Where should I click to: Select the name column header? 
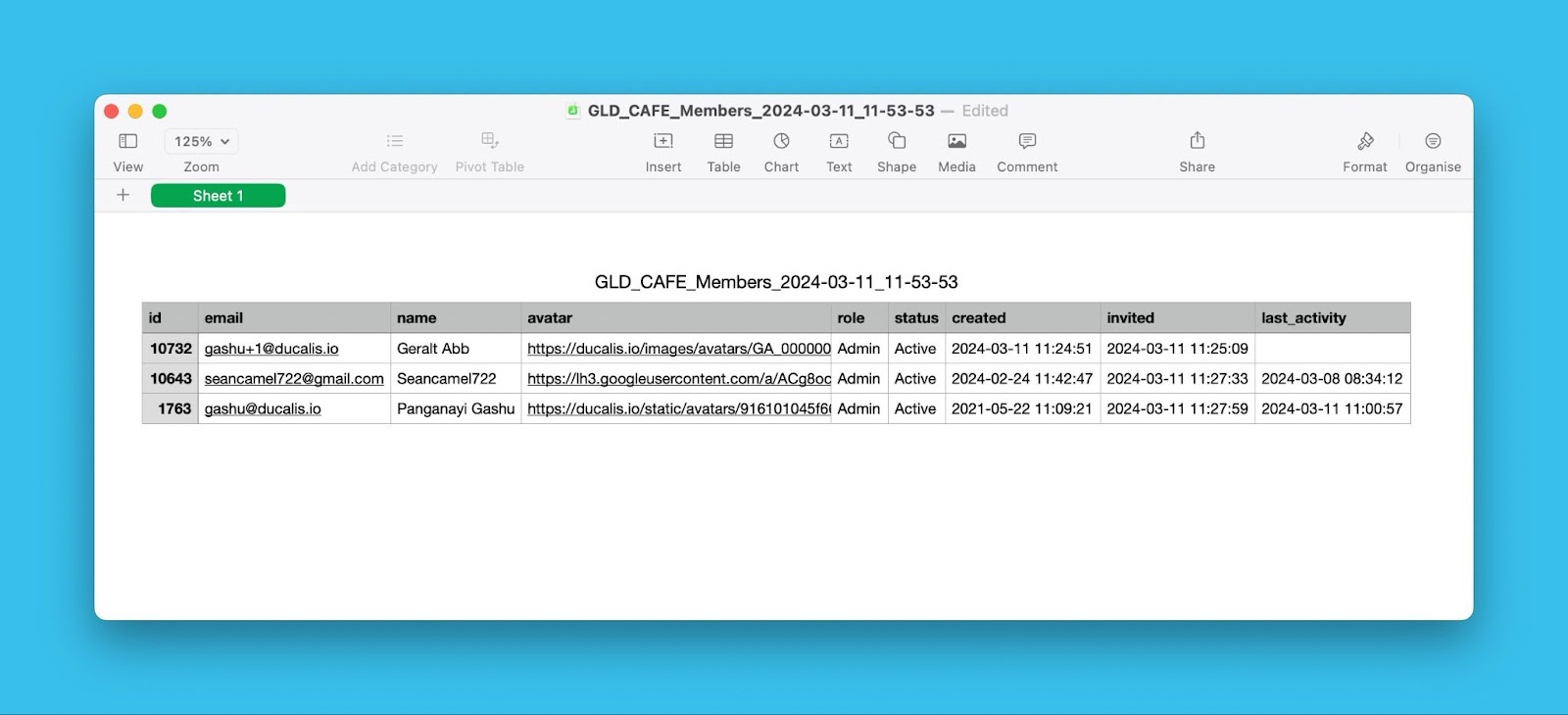pyautogui.click(x=456, y=318)
